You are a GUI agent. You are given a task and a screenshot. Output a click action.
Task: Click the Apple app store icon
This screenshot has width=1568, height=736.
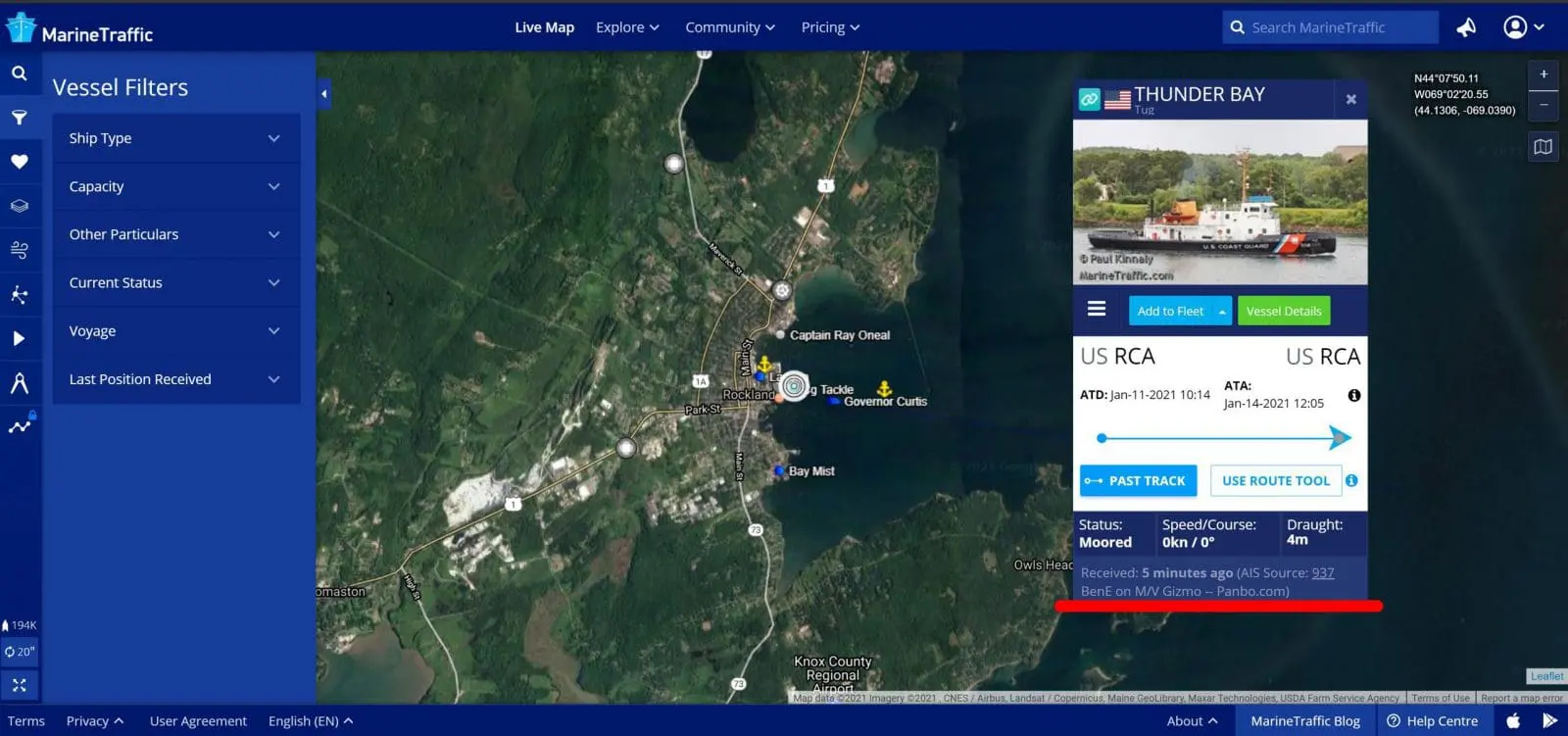(x=1513, y=721)
